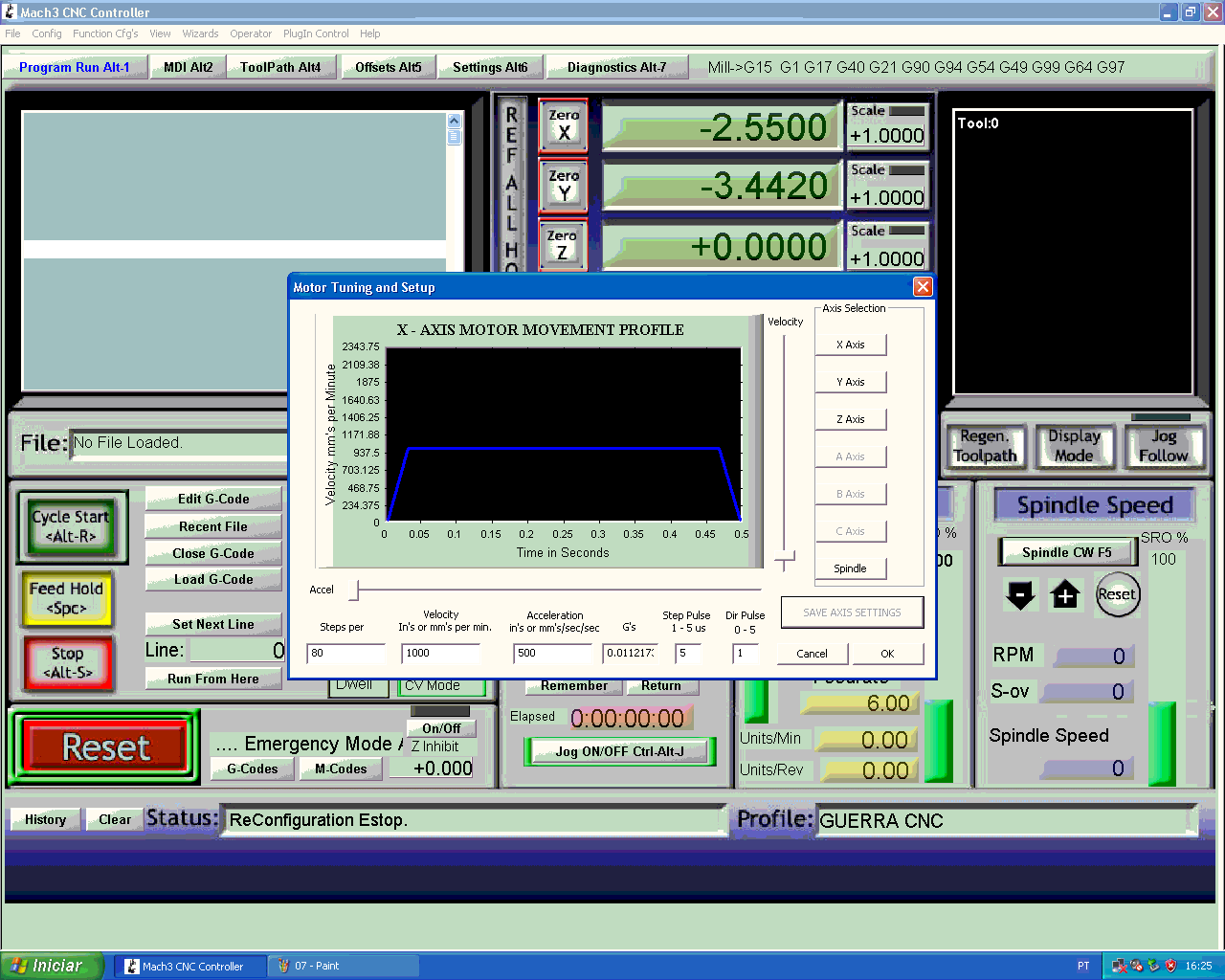The image size is (1225, 980).
Task: Toggle Jog ON/OFF Ctrl-Alt-J button
Action: point(619,751)
